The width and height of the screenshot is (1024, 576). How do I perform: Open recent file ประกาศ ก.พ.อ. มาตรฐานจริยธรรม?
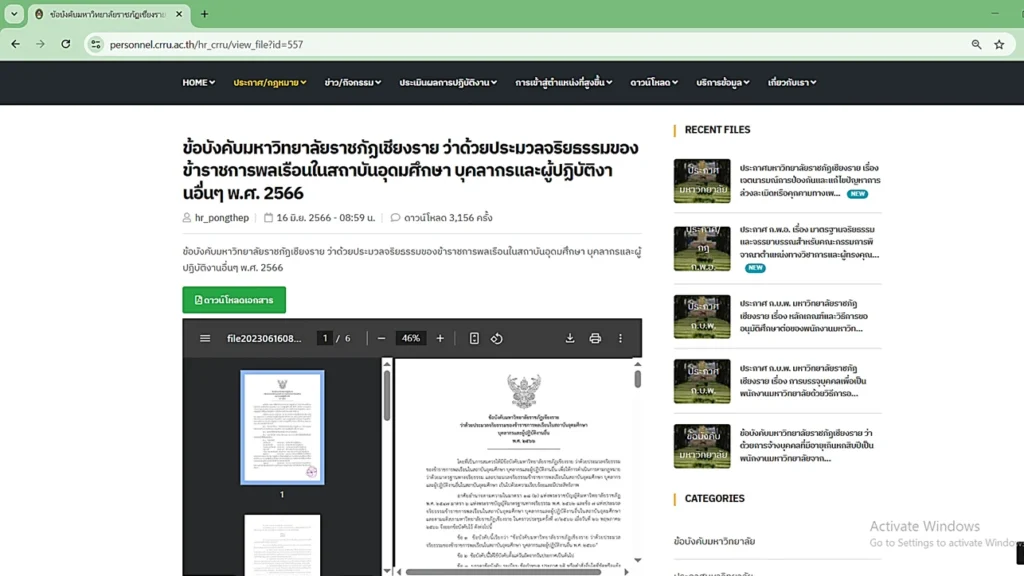pos(809,242)
